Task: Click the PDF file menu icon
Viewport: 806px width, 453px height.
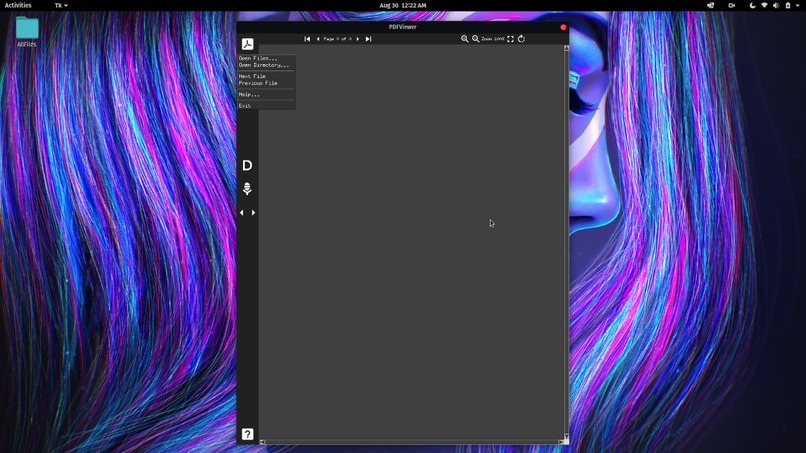Action: (247, 44)
